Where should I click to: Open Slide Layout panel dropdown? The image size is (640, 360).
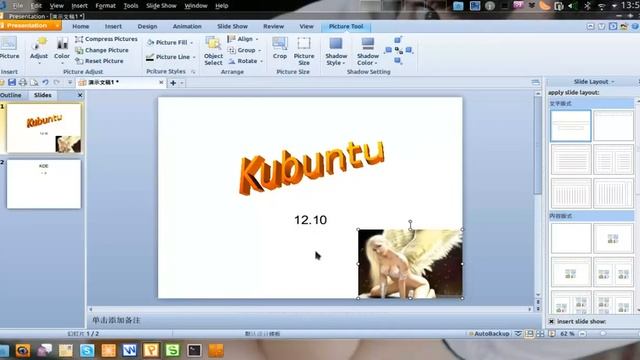coord(593,82)
